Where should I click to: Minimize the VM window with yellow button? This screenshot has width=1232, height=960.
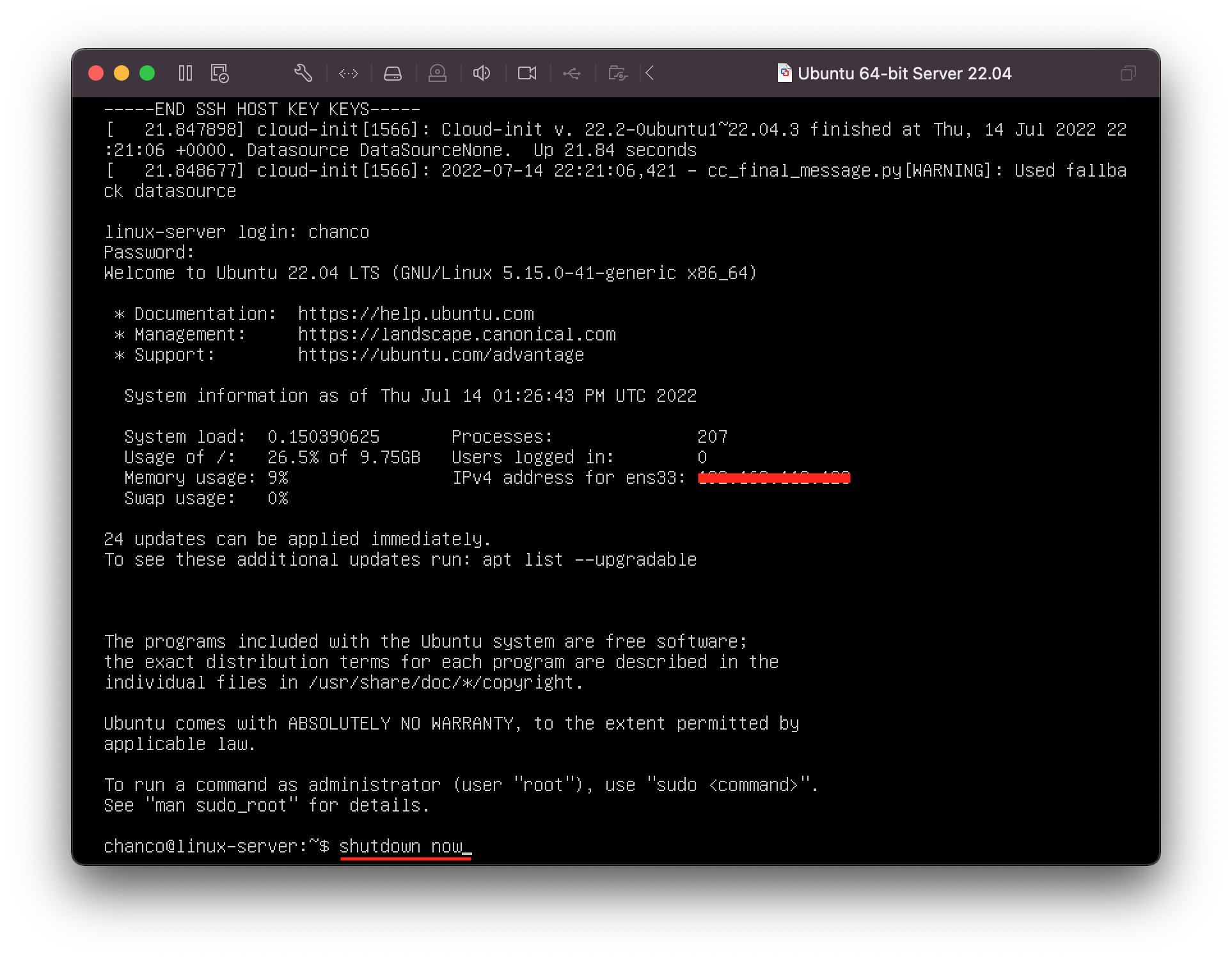tap(122, 74)
